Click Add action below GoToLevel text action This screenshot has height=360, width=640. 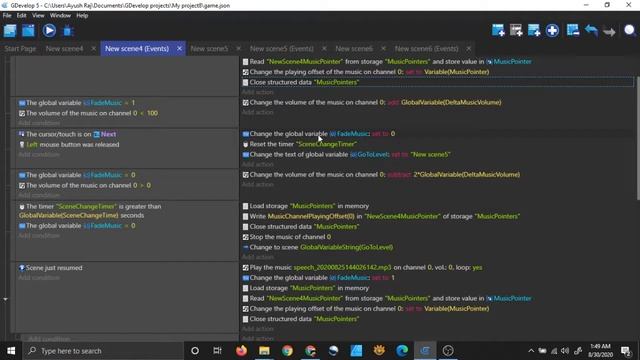tap(258, 164)
